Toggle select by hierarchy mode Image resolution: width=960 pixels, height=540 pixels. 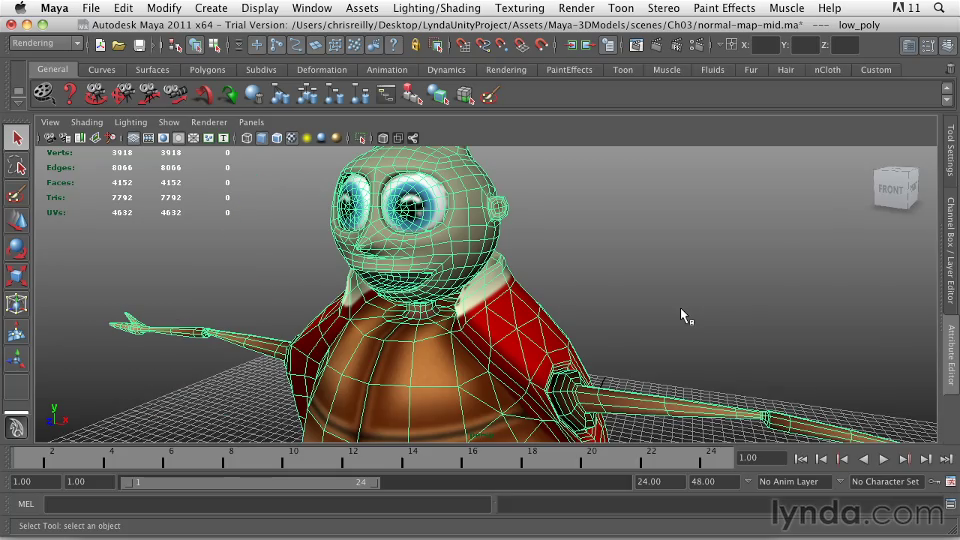click(x=175, y=45)
